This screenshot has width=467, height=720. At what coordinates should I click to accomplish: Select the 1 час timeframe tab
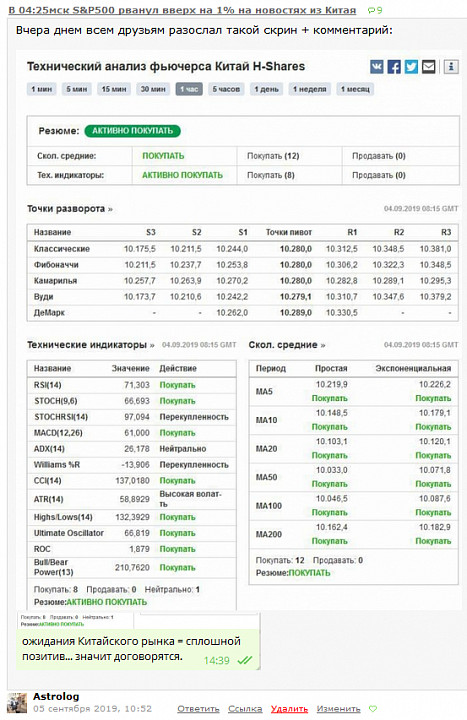click(189, 89)
